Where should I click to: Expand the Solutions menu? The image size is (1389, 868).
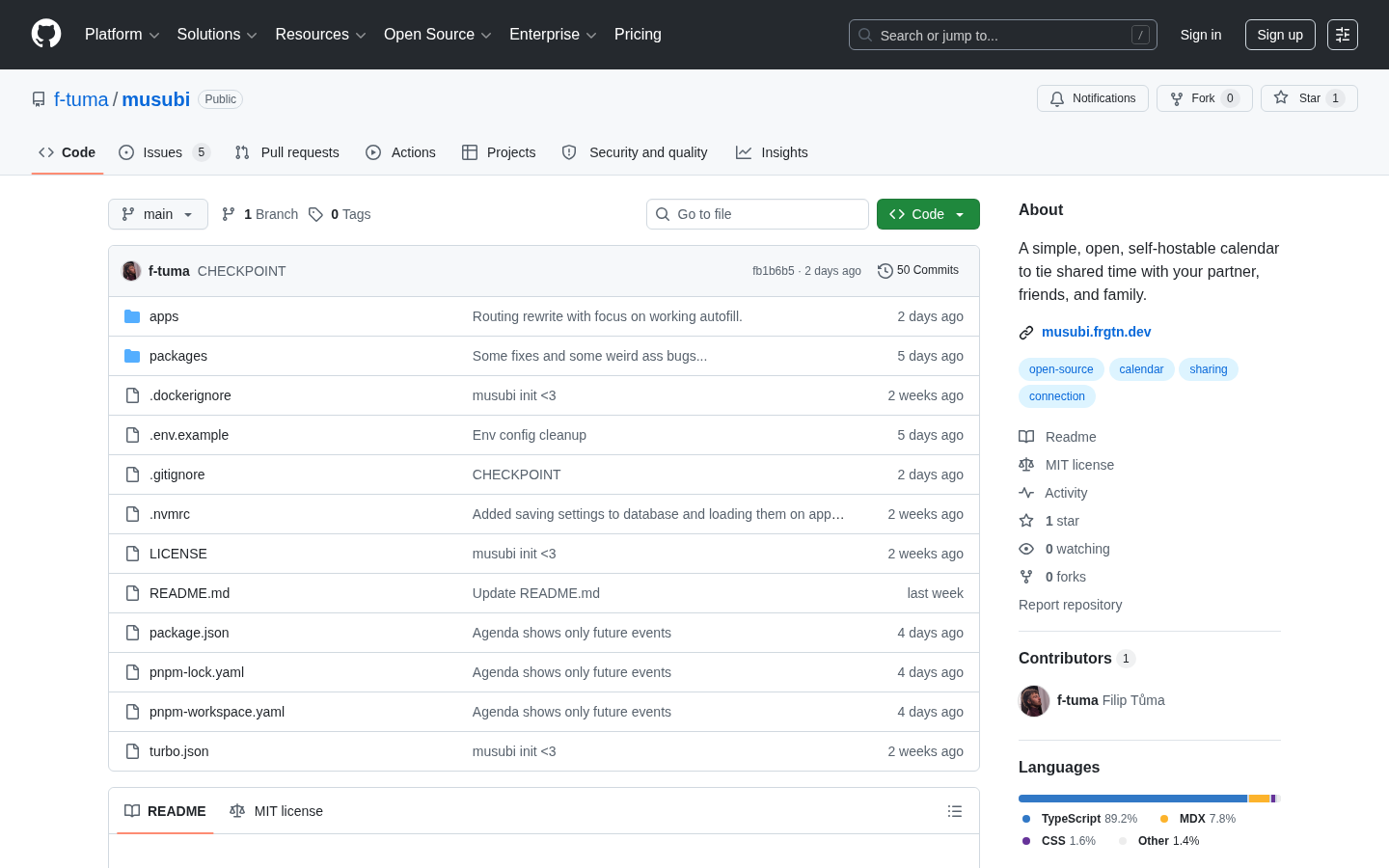(x=217, y=35)
